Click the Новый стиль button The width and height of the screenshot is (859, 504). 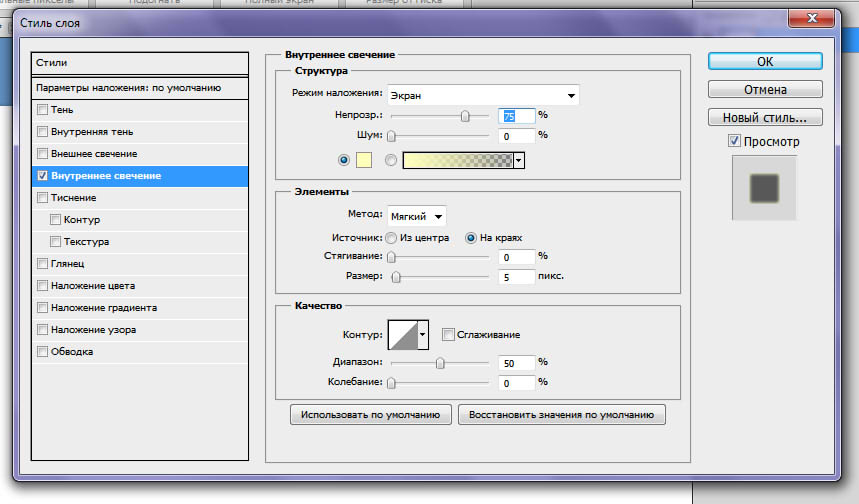765,117
